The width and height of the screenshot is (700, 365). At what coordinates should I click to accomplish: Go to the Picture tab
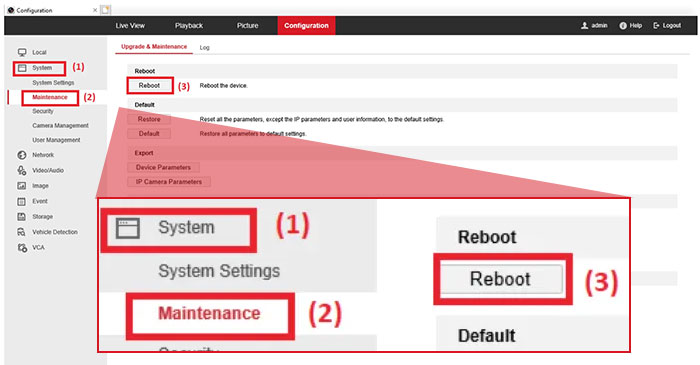click(x=247, y=25)
